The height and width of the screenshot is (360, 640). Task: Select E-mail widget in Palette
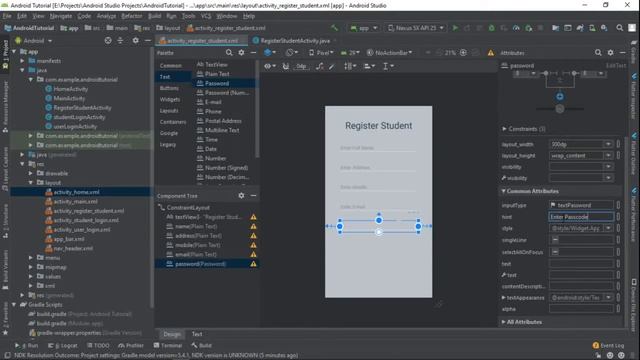pos(213,102)
